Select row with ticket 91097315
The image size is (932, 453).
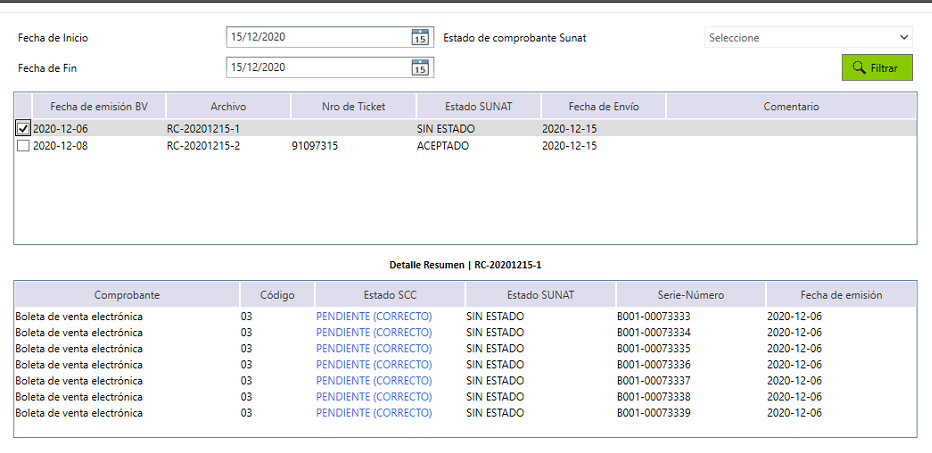(x=328, y=146)
